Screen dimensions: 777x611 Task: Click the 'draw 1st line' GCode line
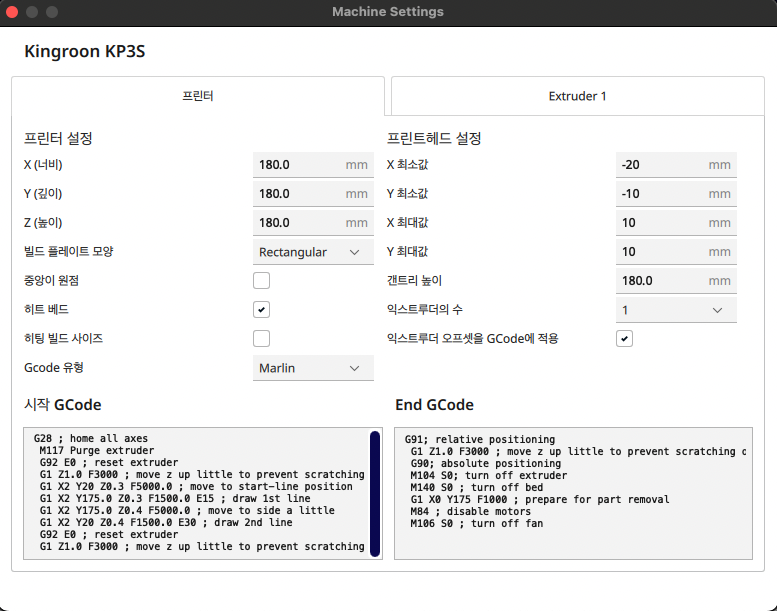pyautogui.click(x=175, y=499)
